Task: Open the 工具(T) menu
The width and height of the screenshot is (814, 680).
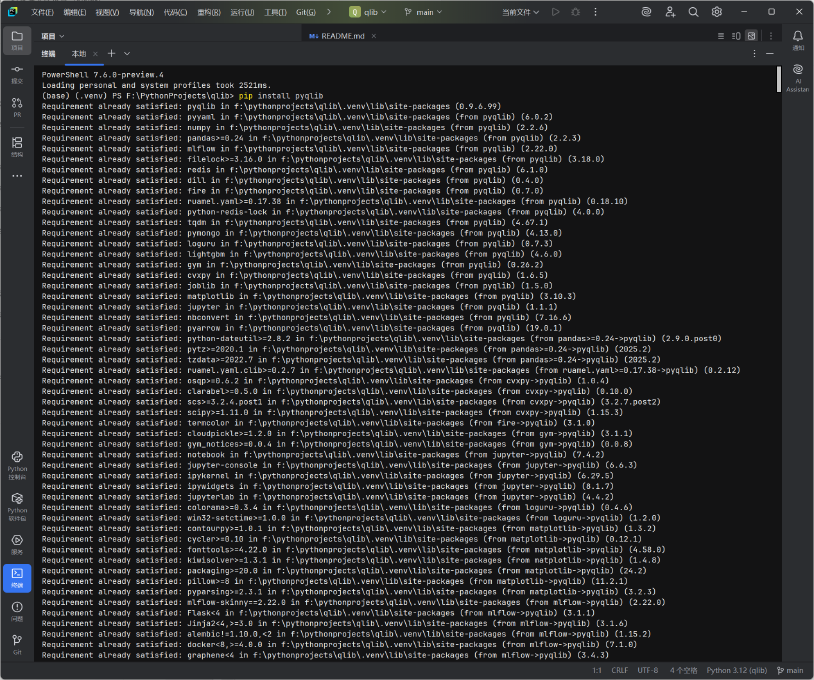Action: pyautogui.click(x=275, y=12)
